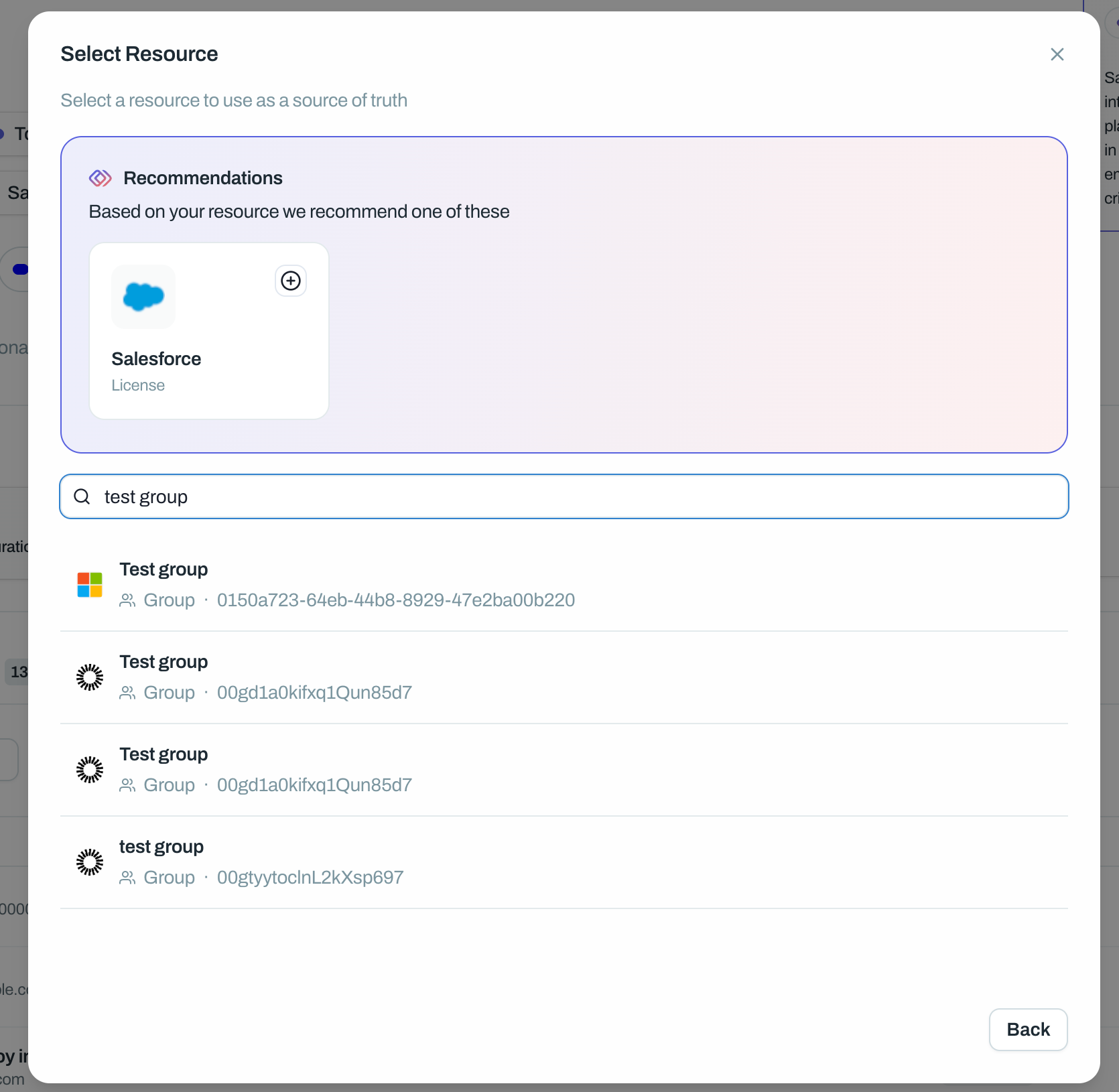
Task: Click the search magnifying glass icon
Action: 82,496
